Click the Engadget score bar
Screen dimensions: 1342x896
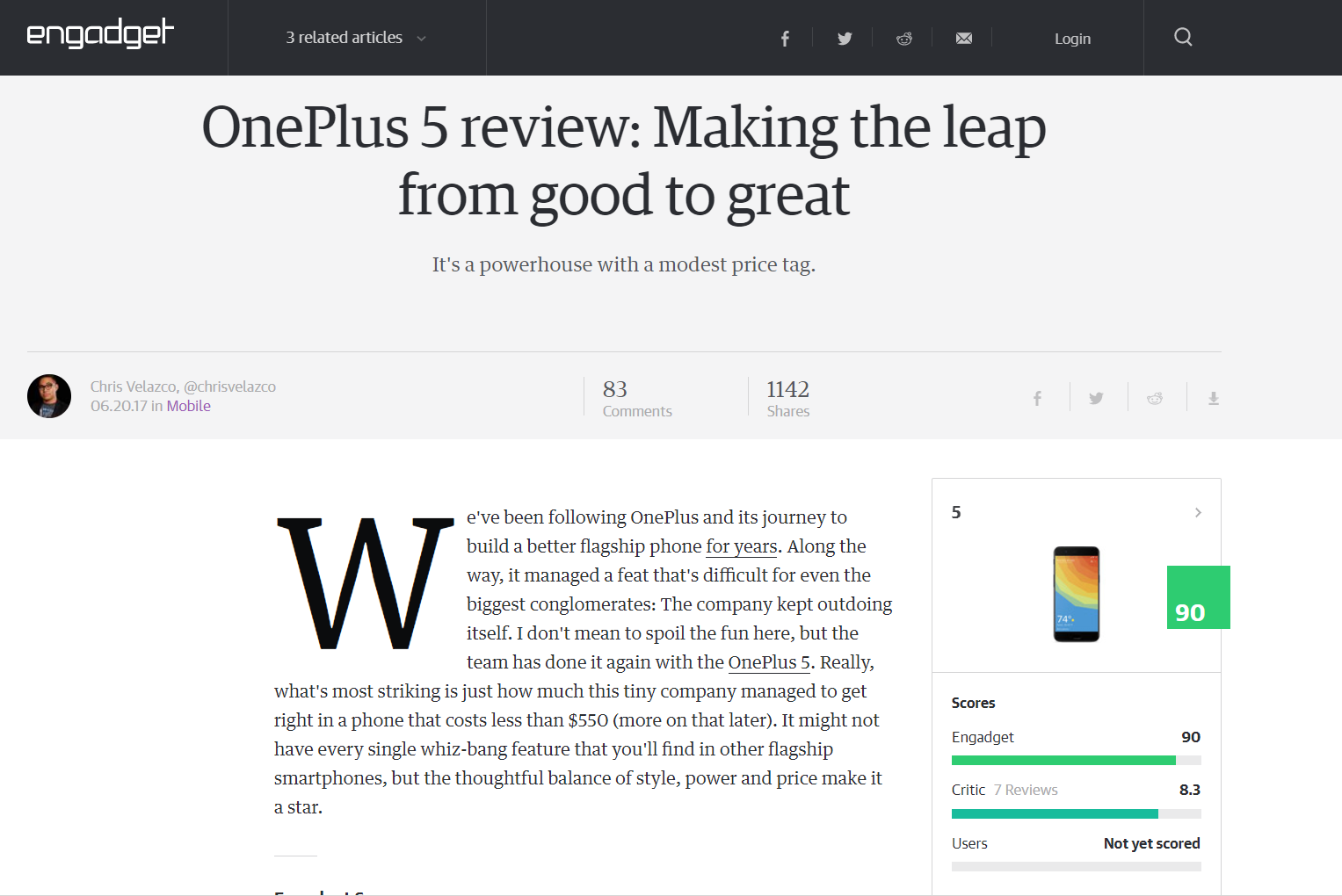(x=1077, y=761)
